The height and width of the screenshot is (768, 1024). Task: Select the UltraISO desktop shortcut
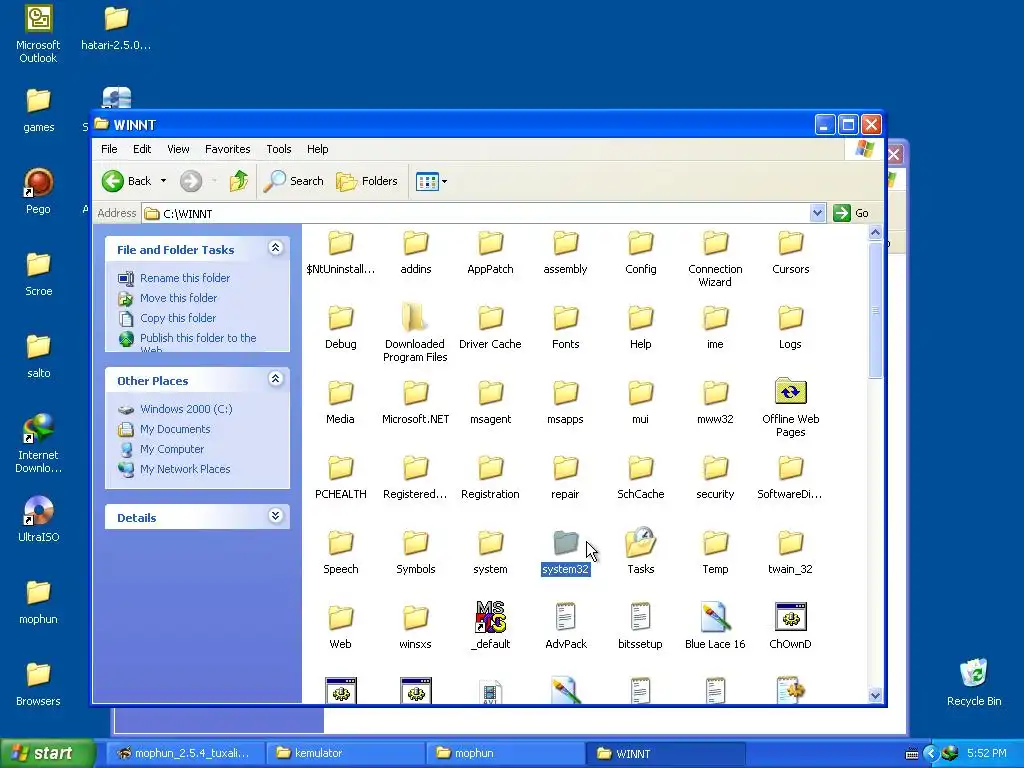(39, 520)
